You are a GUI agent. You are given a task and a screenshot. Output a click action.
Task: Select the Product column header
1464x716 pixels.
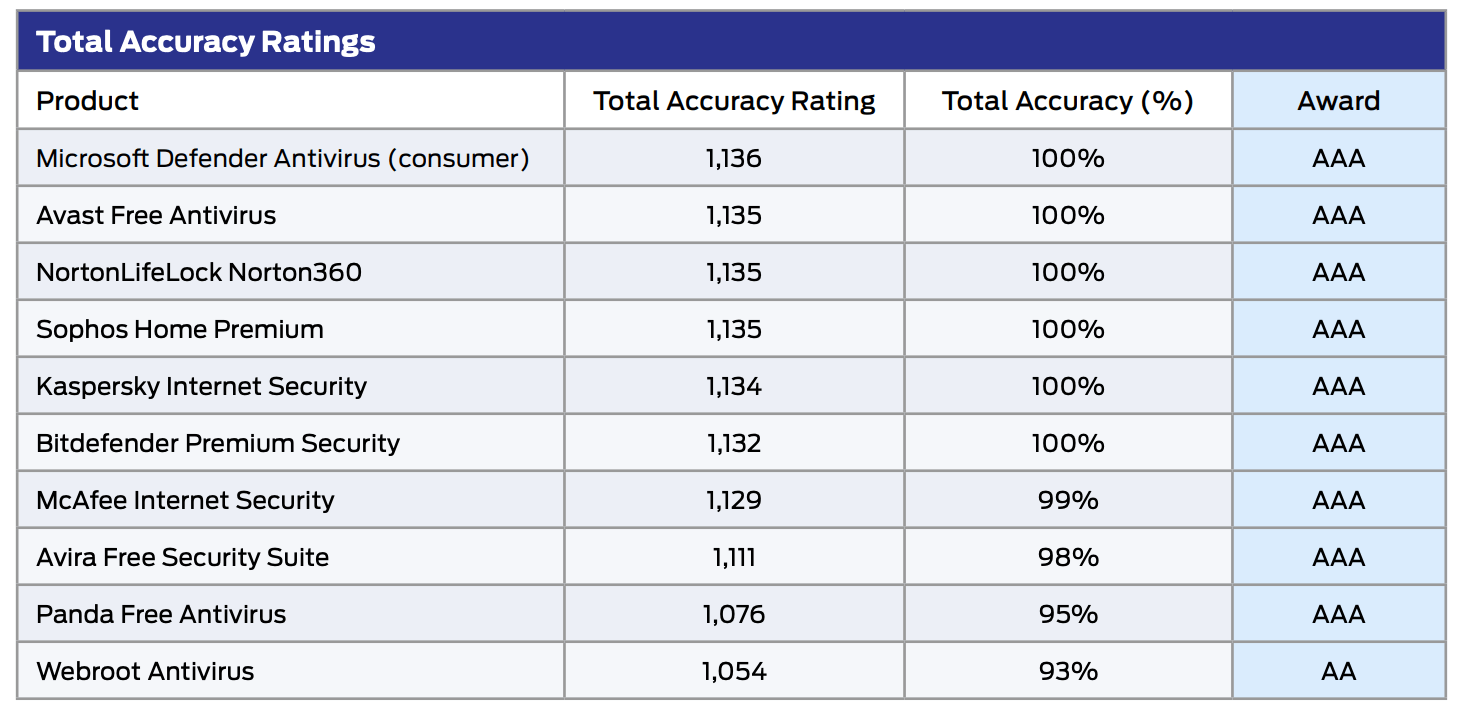(88, 101)
